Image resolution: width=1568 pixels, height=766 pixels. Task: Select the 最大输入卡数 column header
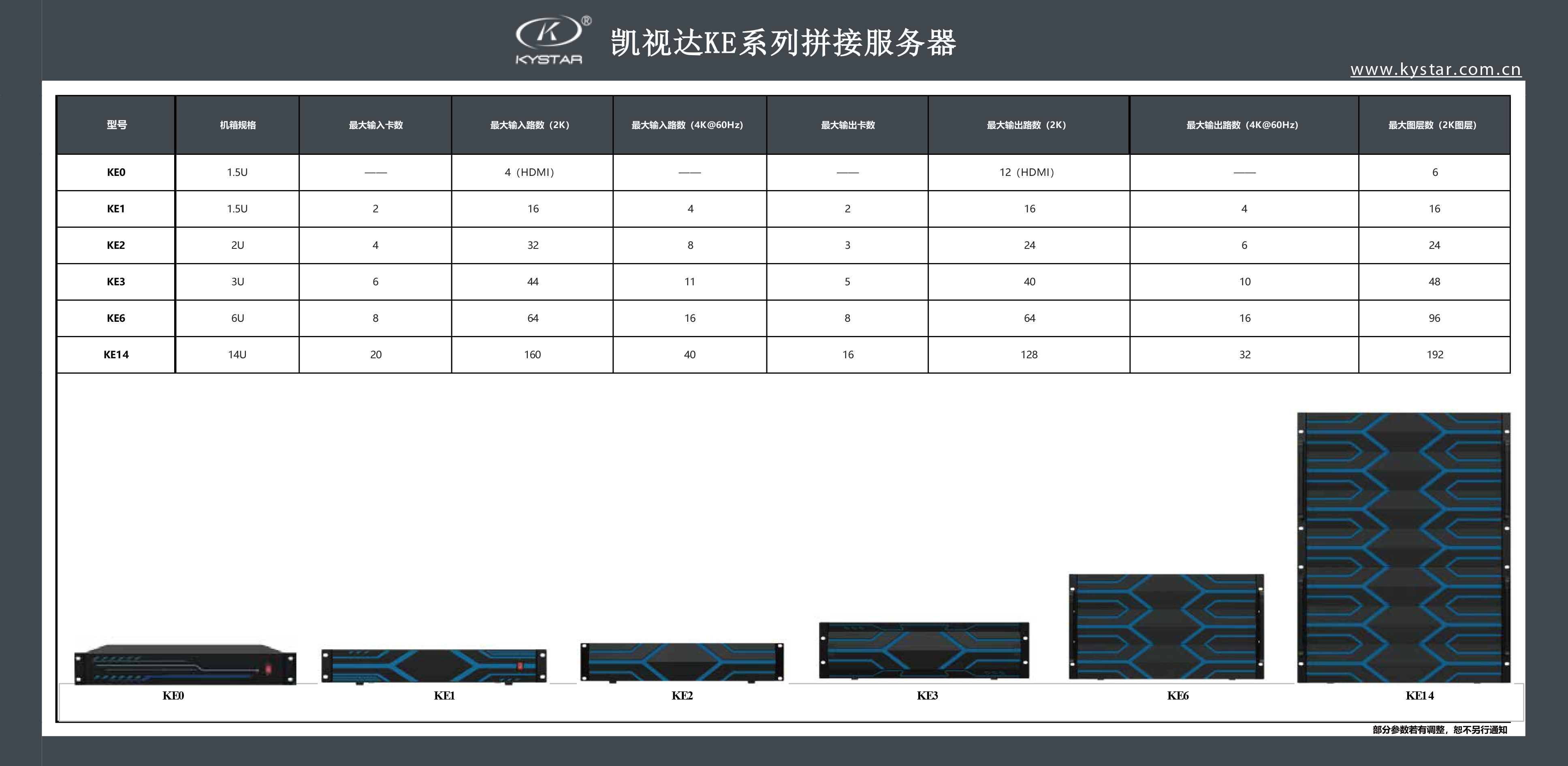pos(375,125)
